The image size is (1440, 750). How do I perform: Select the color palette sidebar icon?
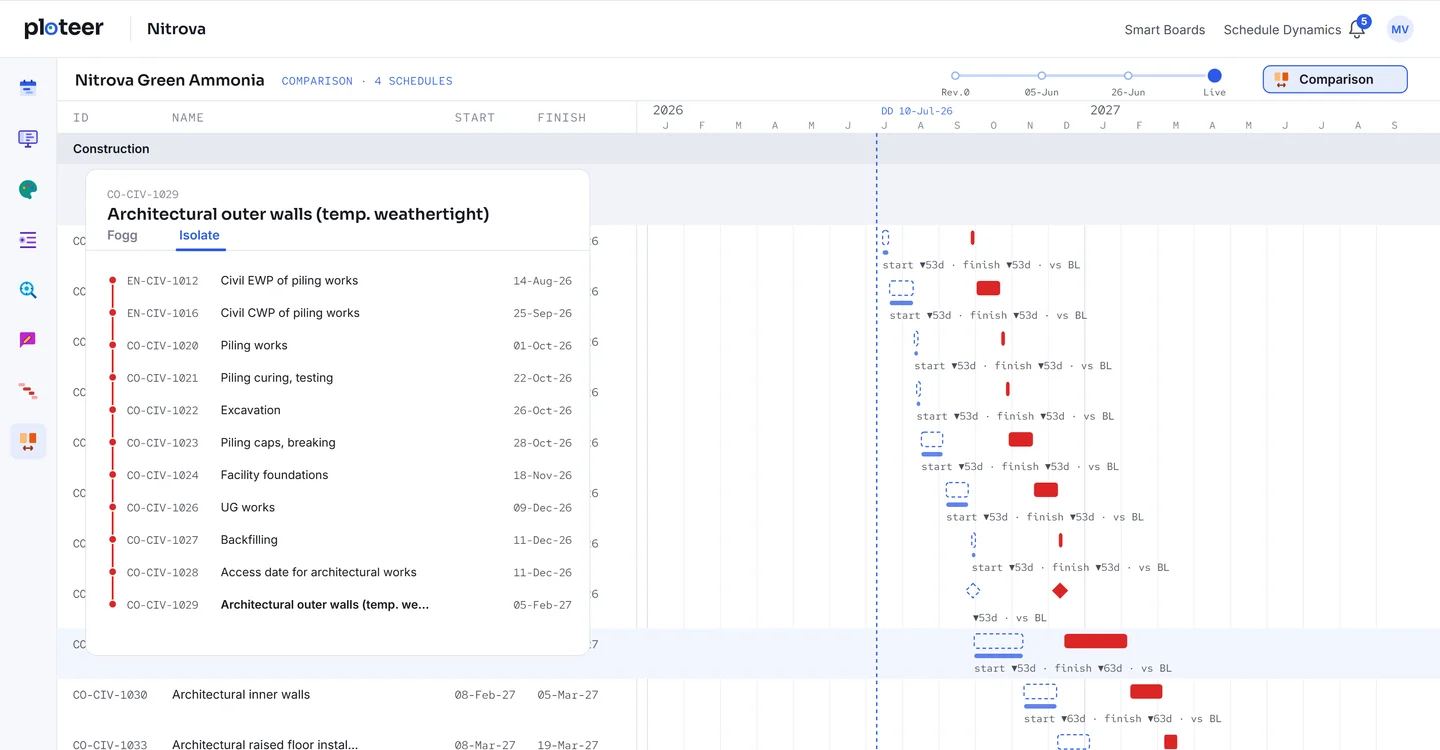28,189
